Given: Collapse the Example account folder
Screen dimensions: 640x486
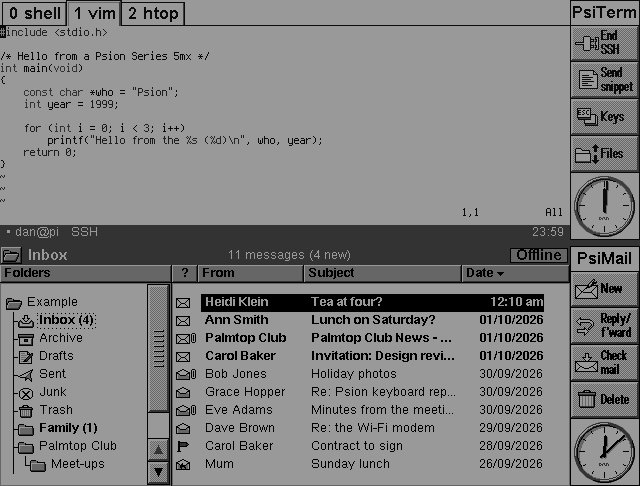Looking at the screenshot, I should click(x=14, y=303).
